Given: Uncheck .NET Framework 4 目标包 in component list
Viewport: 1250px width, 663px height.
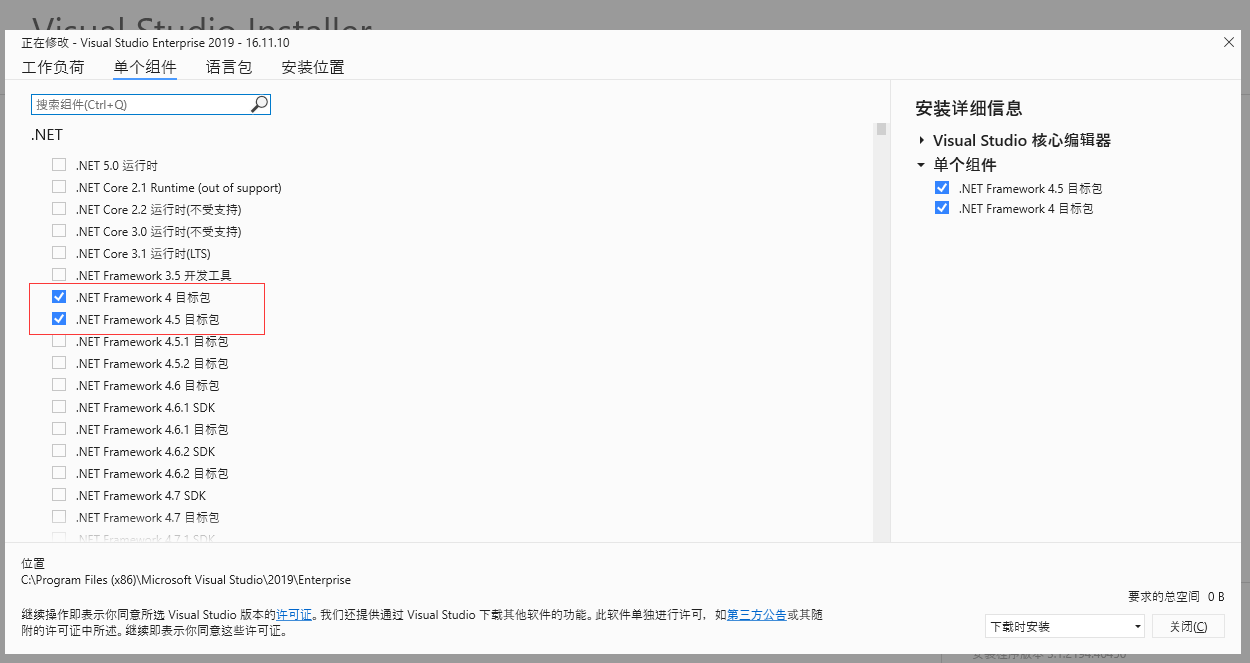Looking at the screenshot, I should click(x=59, y=297).
